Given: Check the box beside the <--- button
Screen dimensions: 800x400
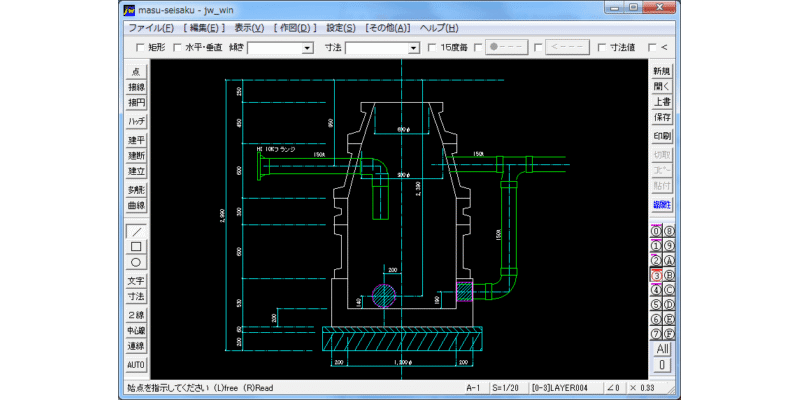Looking at the screenshot, I should point(538,48).
